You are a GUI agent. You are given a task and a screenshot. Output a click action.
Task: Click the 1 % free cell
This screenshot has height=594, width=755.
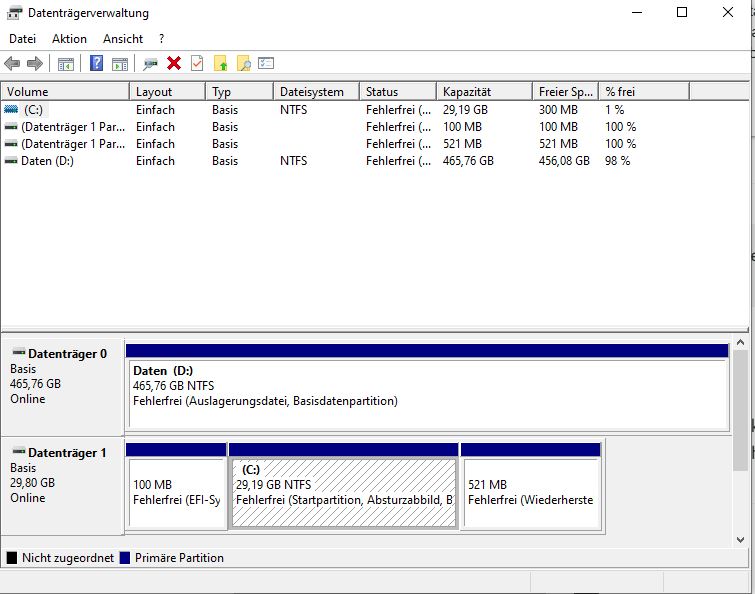coord(614,110)
